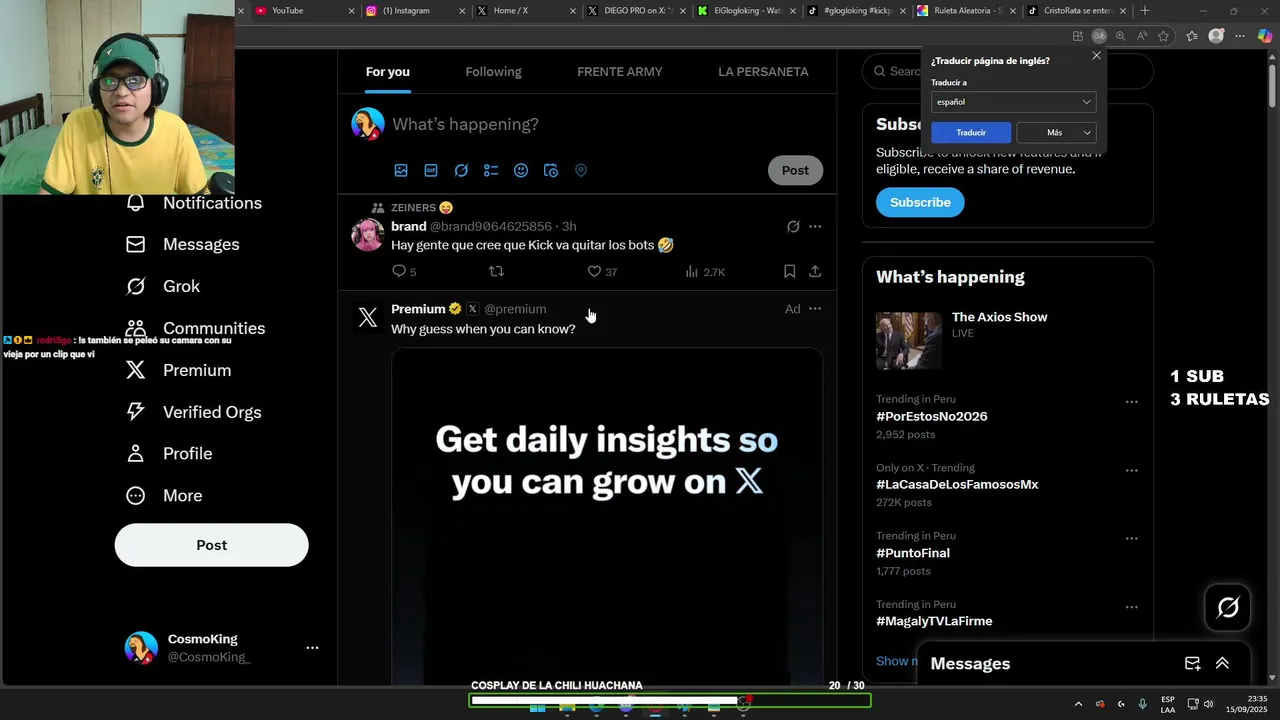Enhance post with Grok in composer
The width and height of the screenshot is (1280, 720).
[461, 170]
